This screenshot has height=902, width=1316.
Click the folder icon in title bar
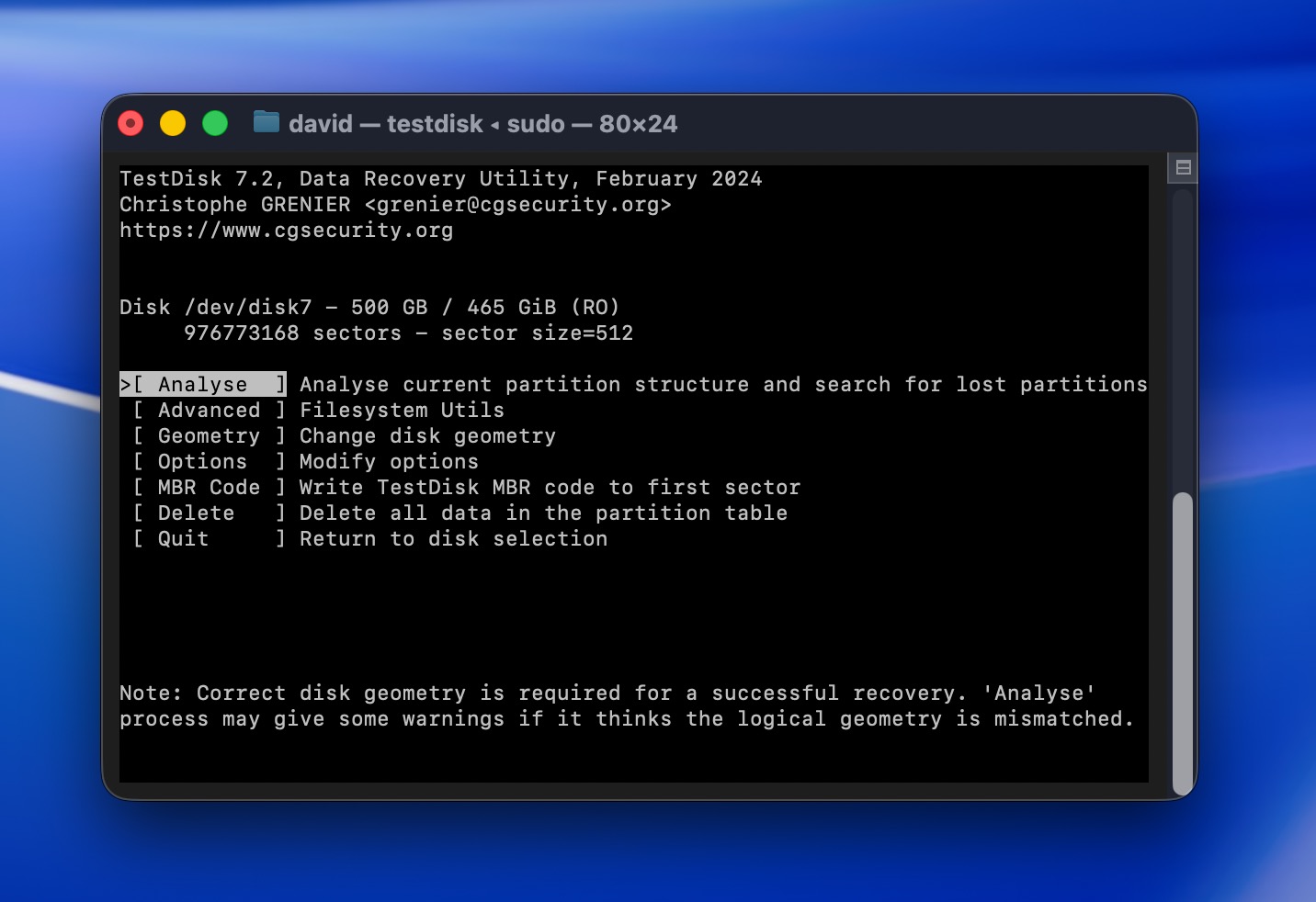click(x=267, y=122)
